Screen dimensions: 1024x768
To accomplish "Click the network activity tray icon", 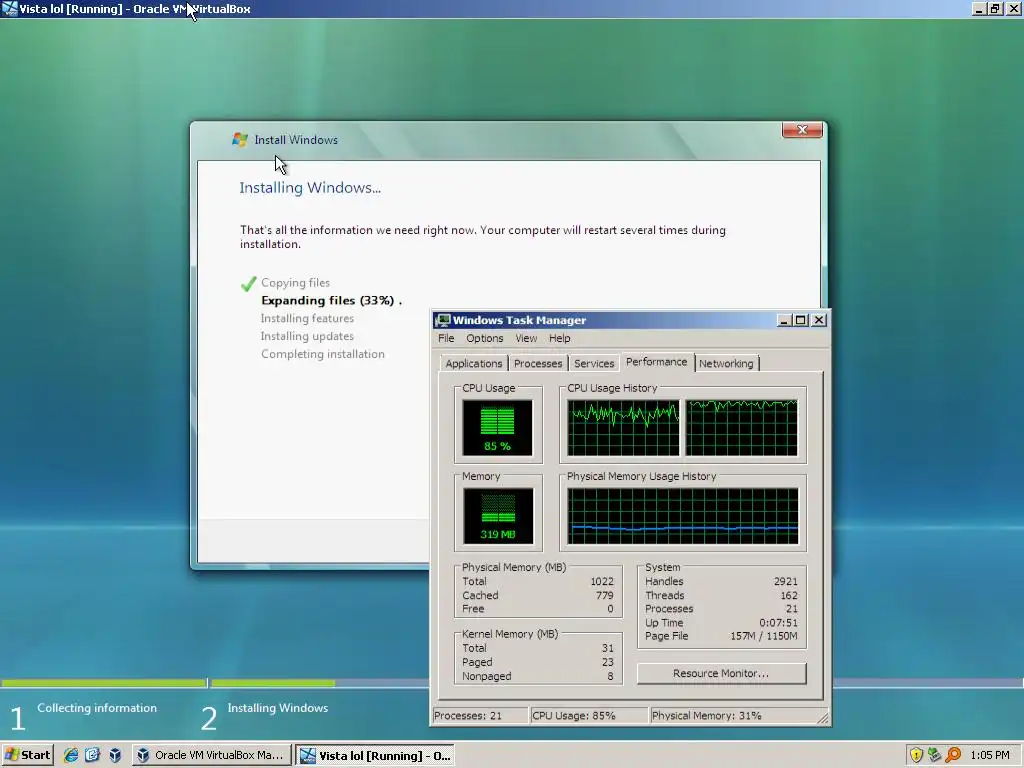I will (x=935, y=755).
